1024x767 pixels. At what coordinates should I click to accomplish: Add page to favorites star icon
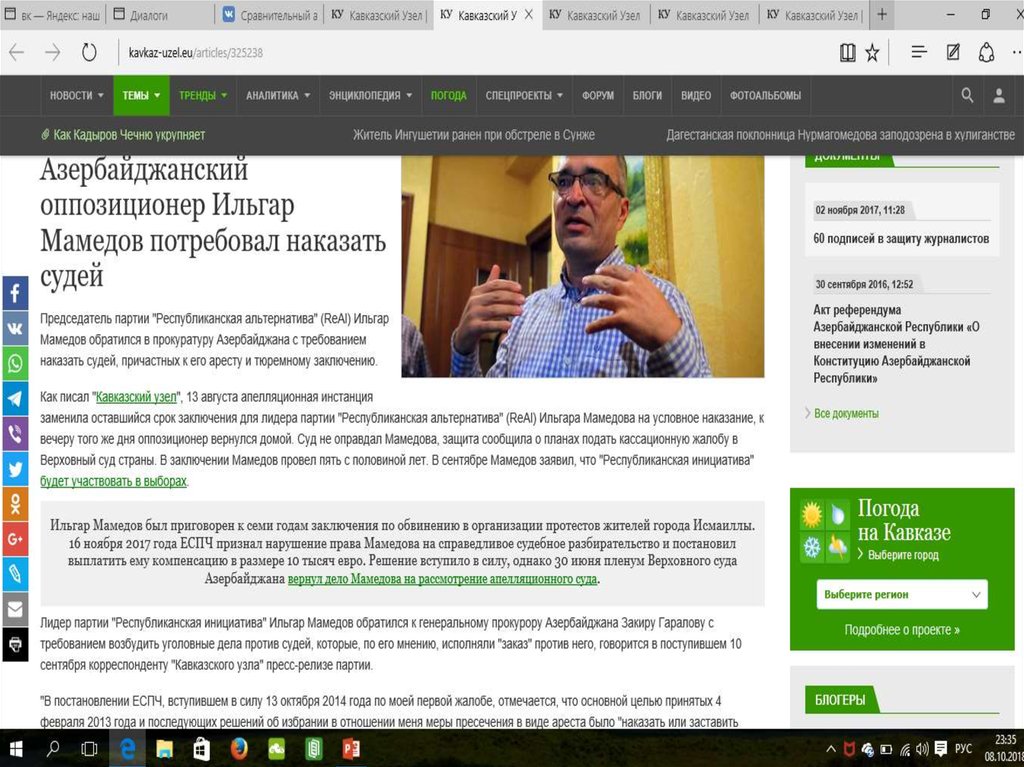[872, 52]
